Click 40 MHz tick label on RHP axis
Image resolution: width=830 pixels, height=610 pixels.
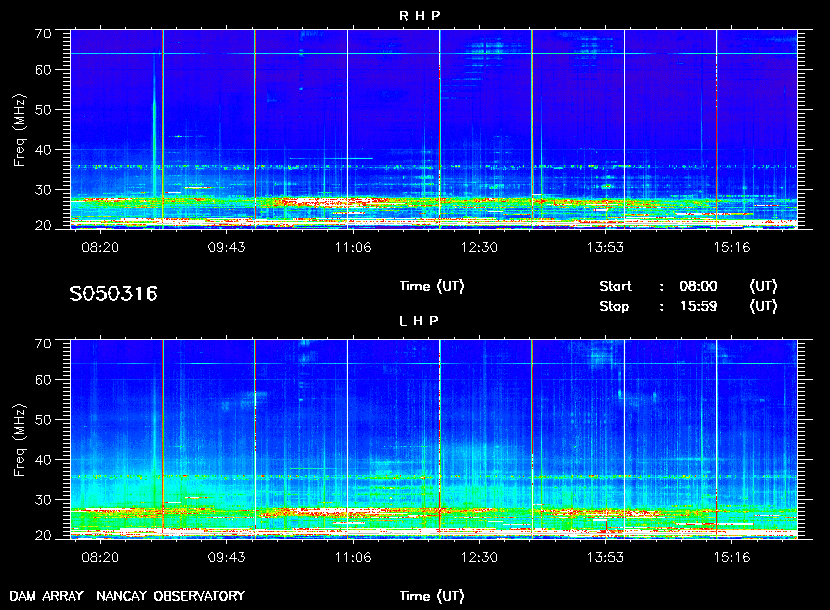coord(43,150)
